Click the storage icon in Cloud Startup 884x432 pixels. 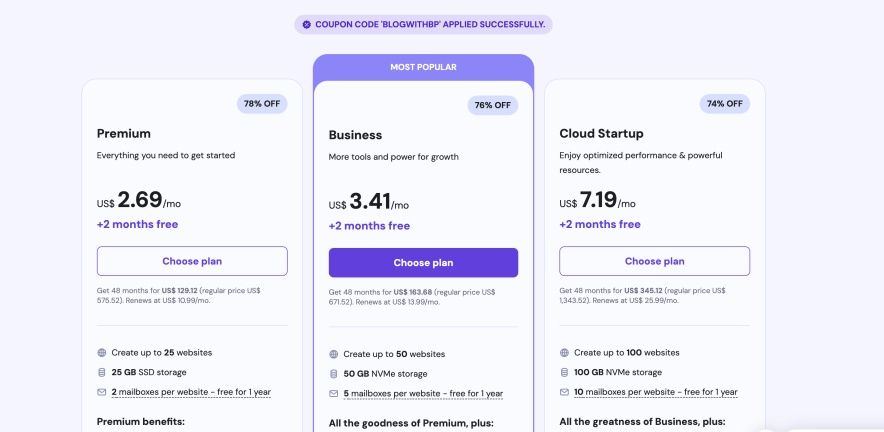tap(564, 372)
